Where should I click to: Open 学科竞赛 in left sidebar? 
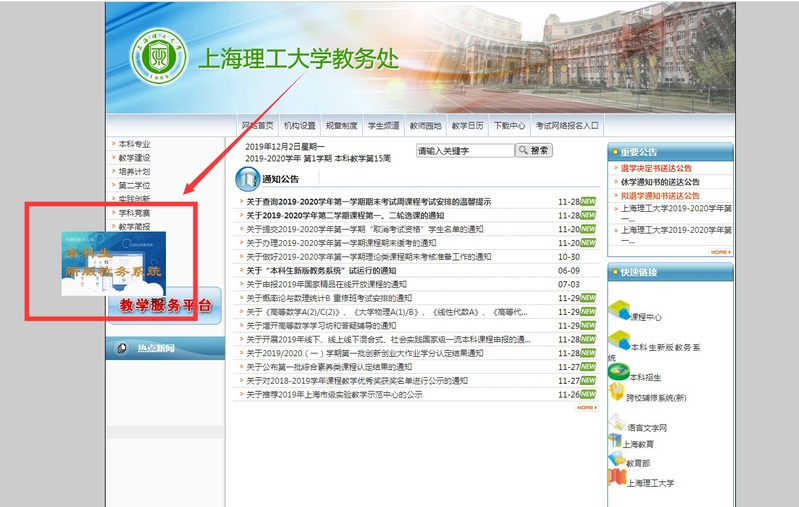click(x=134, y=213)
